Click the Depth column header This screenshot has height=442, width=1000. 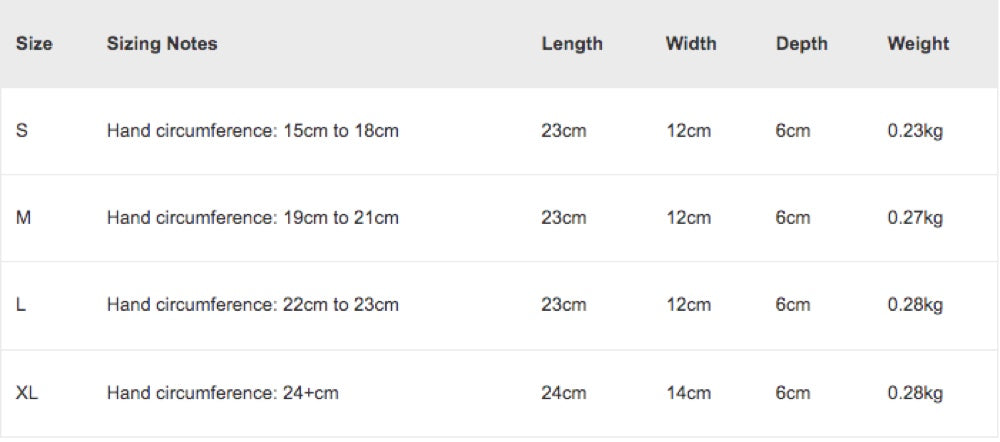click(801, 44)
